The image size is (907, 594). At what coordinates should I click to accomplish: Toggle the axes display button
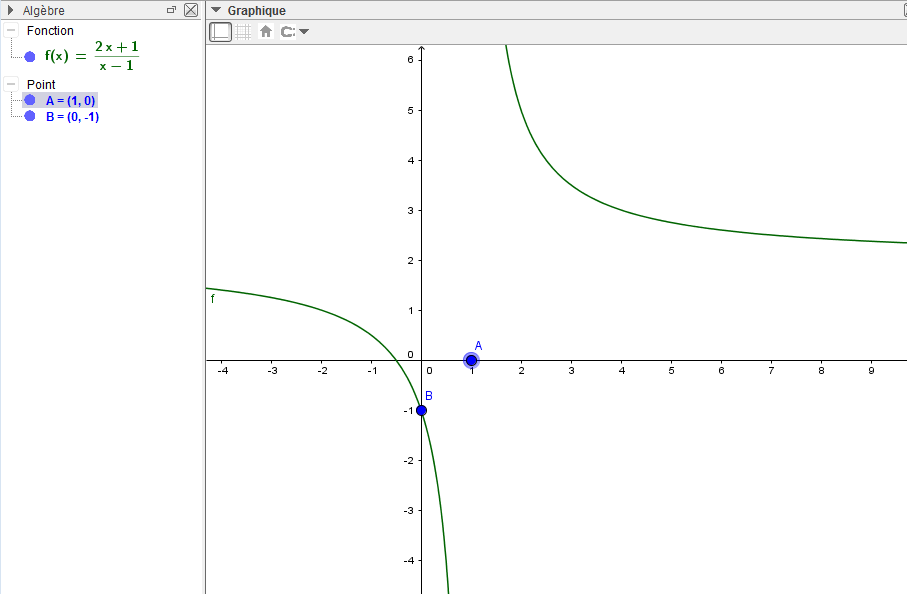tap(220, 31)
